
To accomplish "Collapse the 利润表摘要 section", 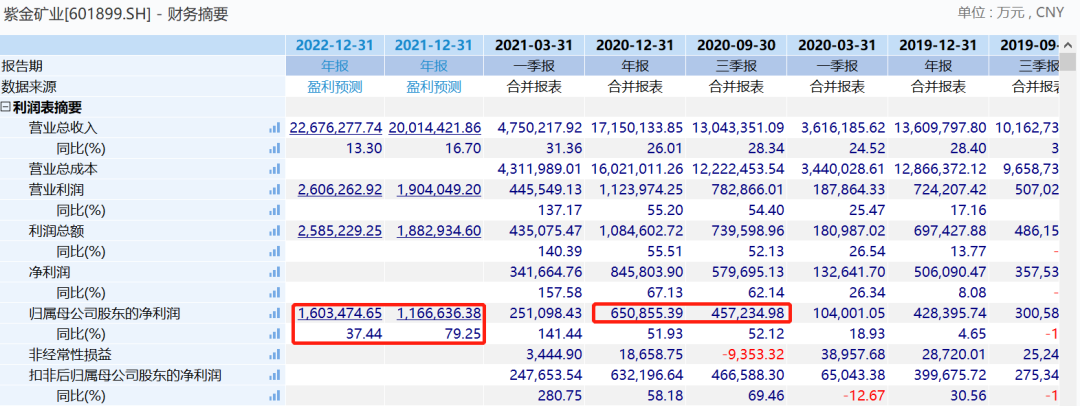I will 6,108.
